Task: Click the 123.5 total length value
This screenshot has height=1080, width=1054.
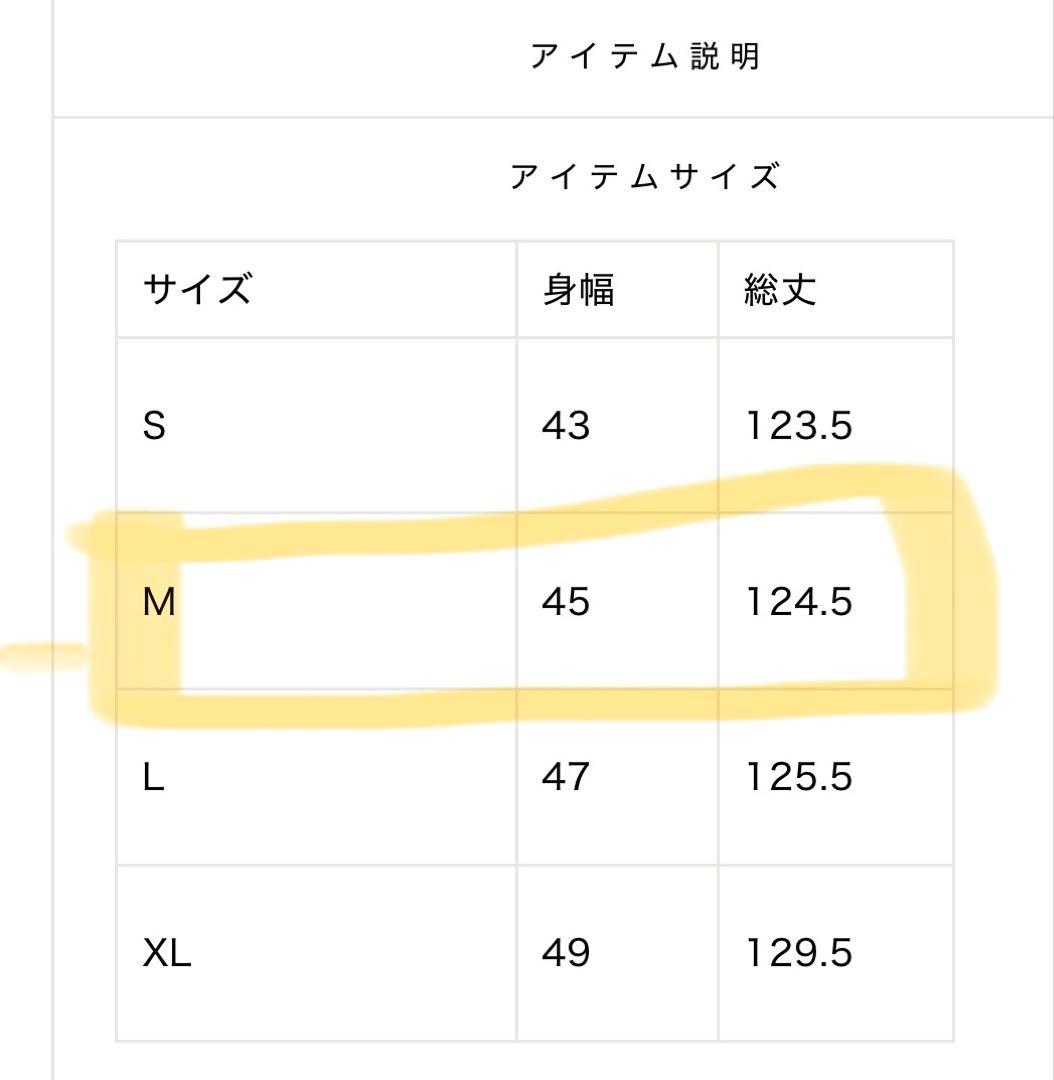Action: click(x=800, y=426)
